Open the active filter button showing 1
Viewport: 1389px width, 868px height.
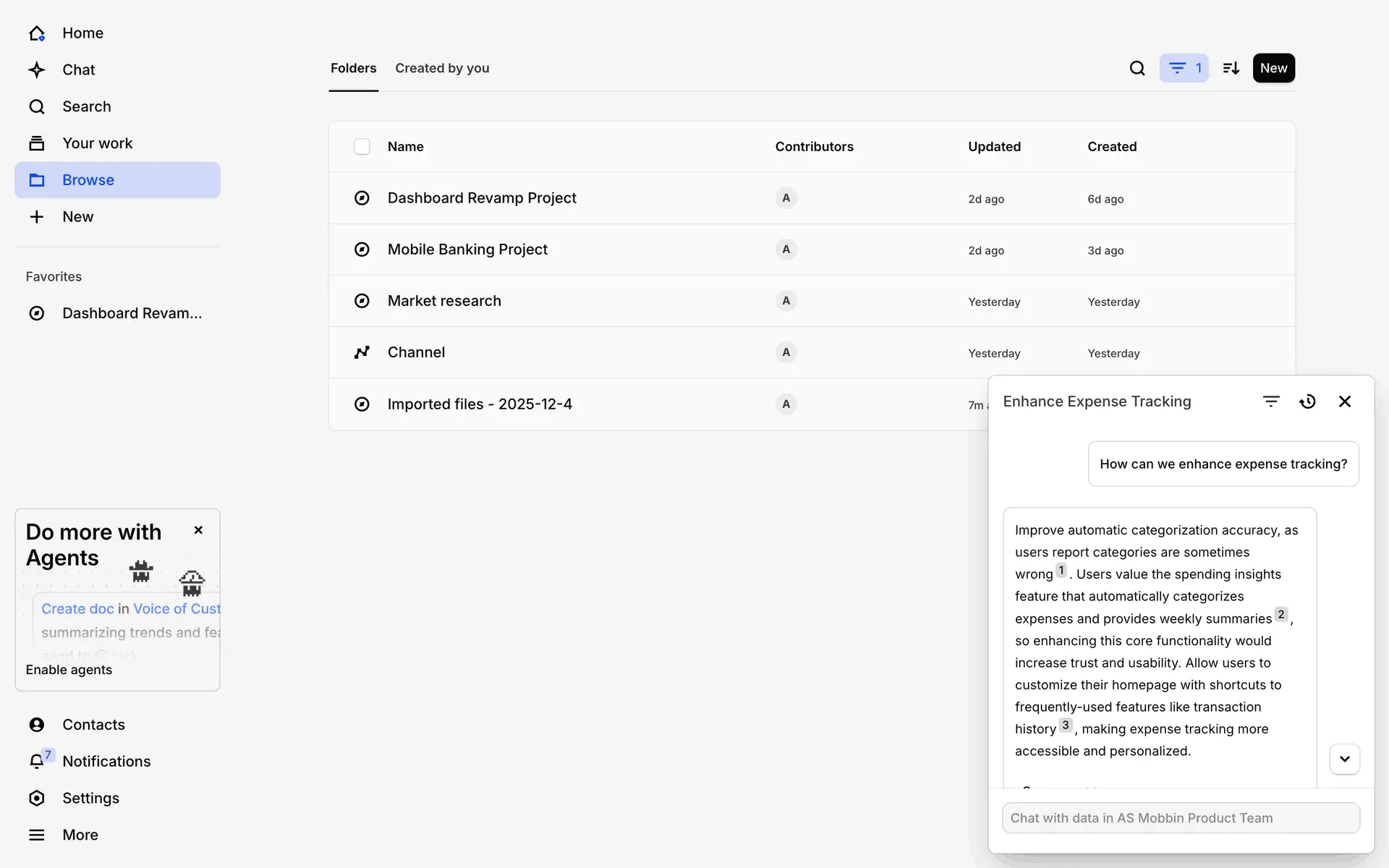[x=1184, y=68]
